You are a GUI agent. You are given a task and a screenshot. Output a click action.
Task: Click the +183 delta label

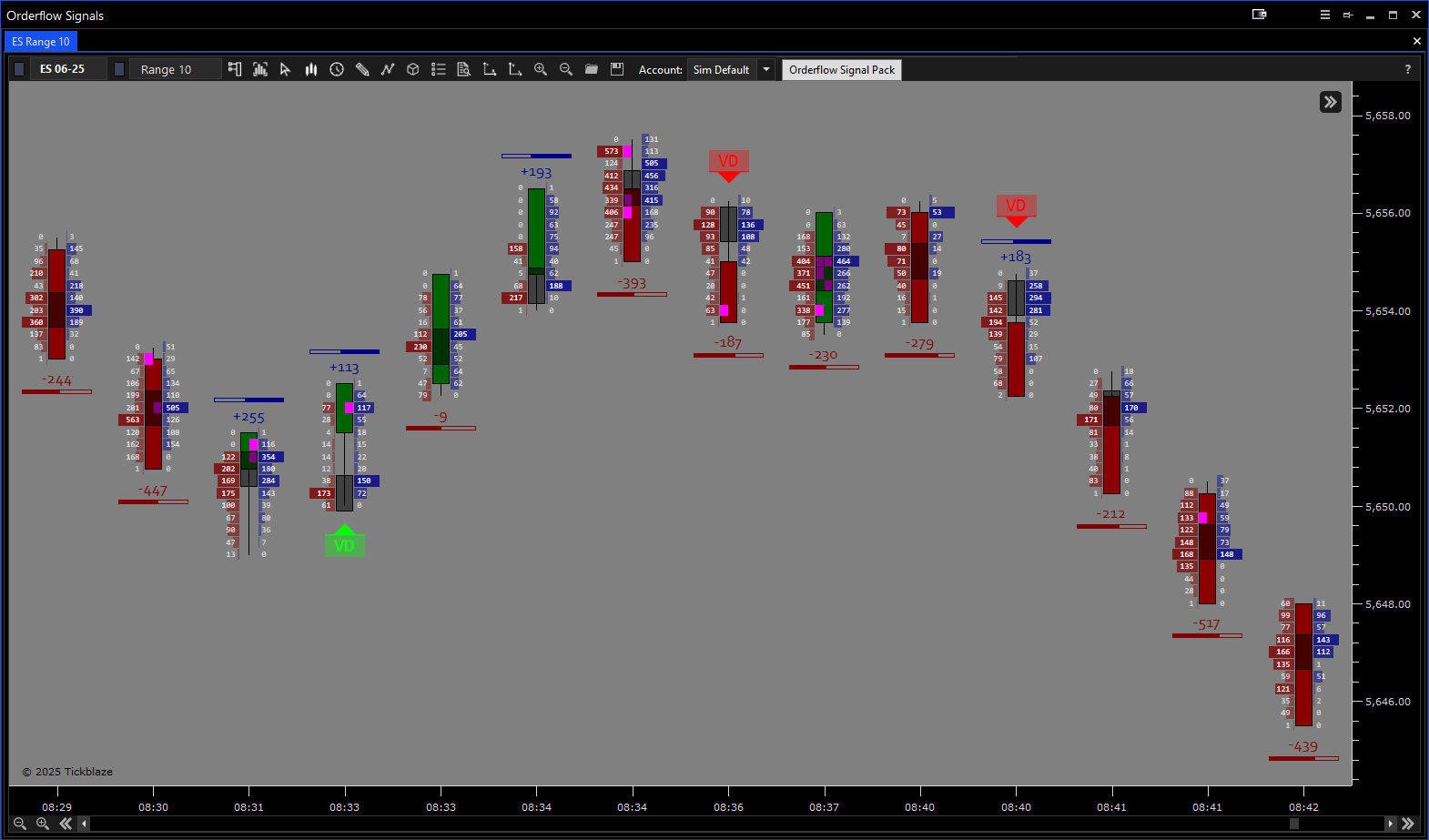(1016, 258)
